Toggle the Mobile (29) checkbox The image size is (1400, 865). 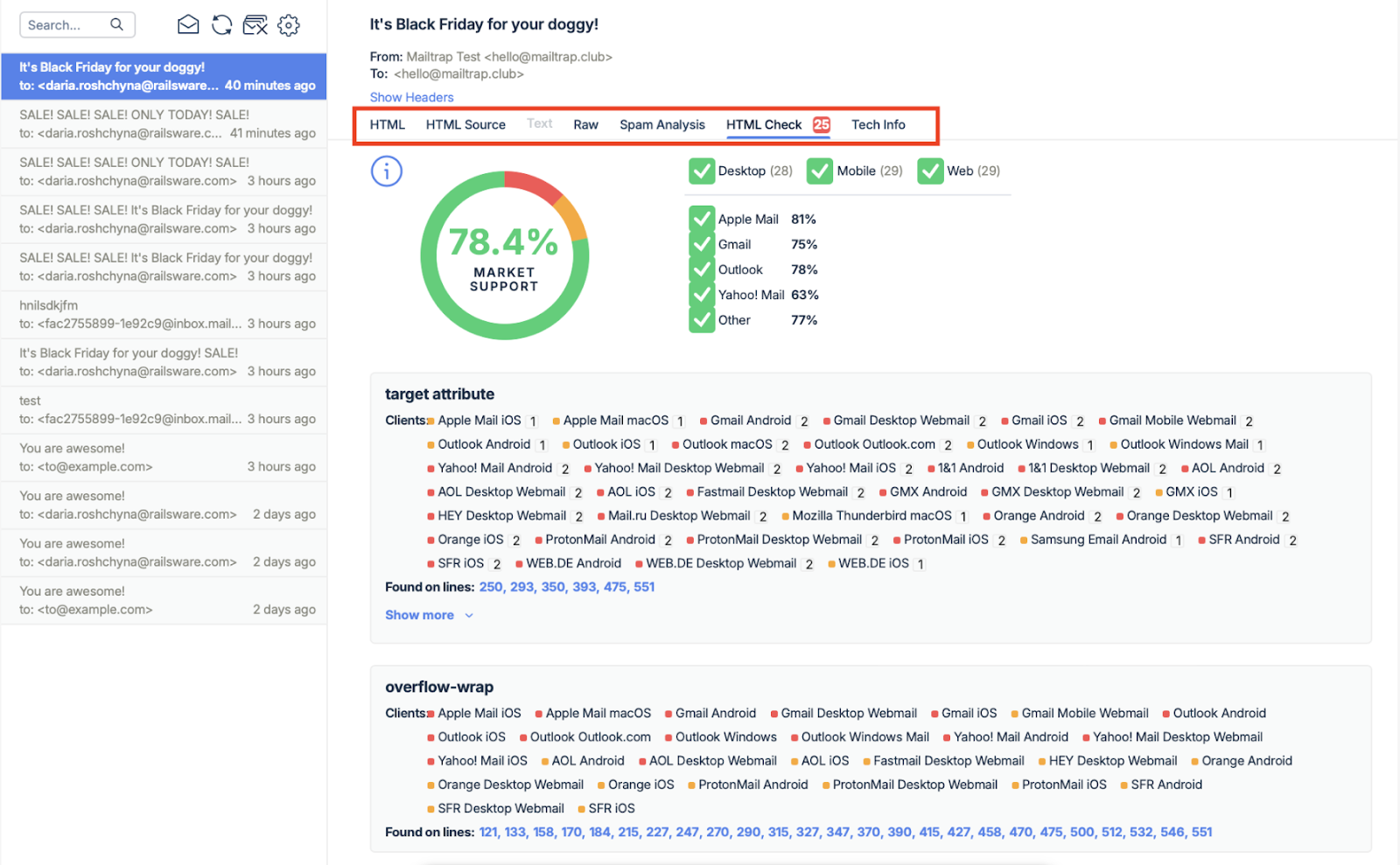pos(820,171)
